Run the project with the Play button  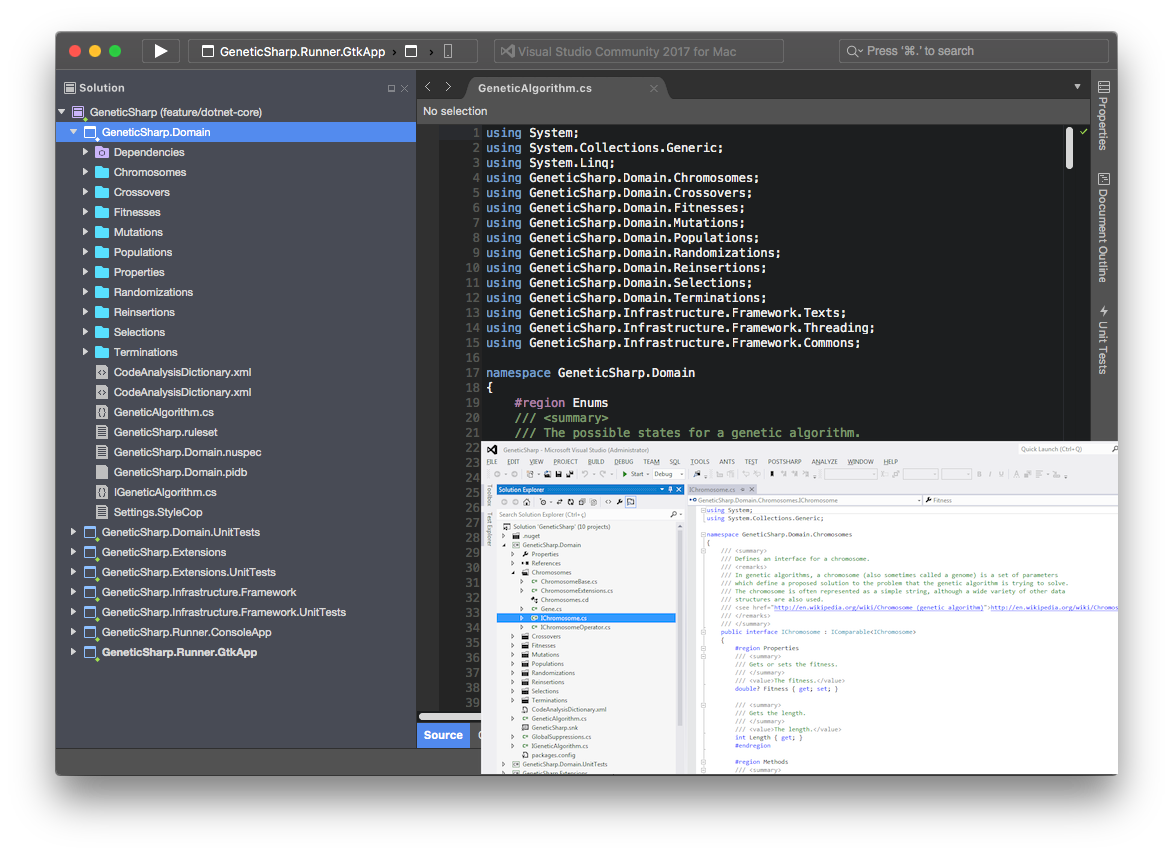click(x=161, y=51)
